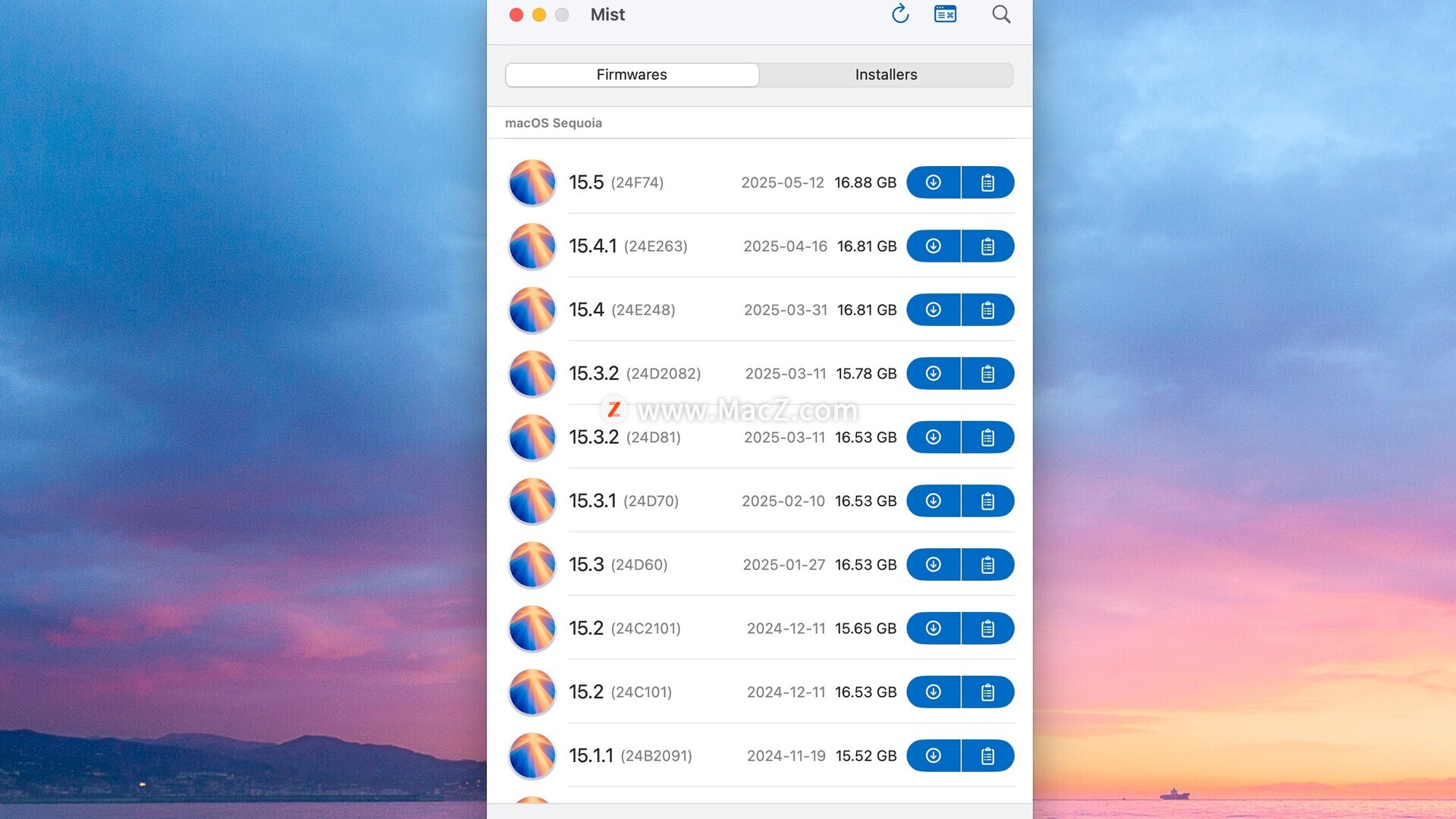Select version text 15.3 (24D60)
Screen dimensions: 1456x819
coord(618,564)
